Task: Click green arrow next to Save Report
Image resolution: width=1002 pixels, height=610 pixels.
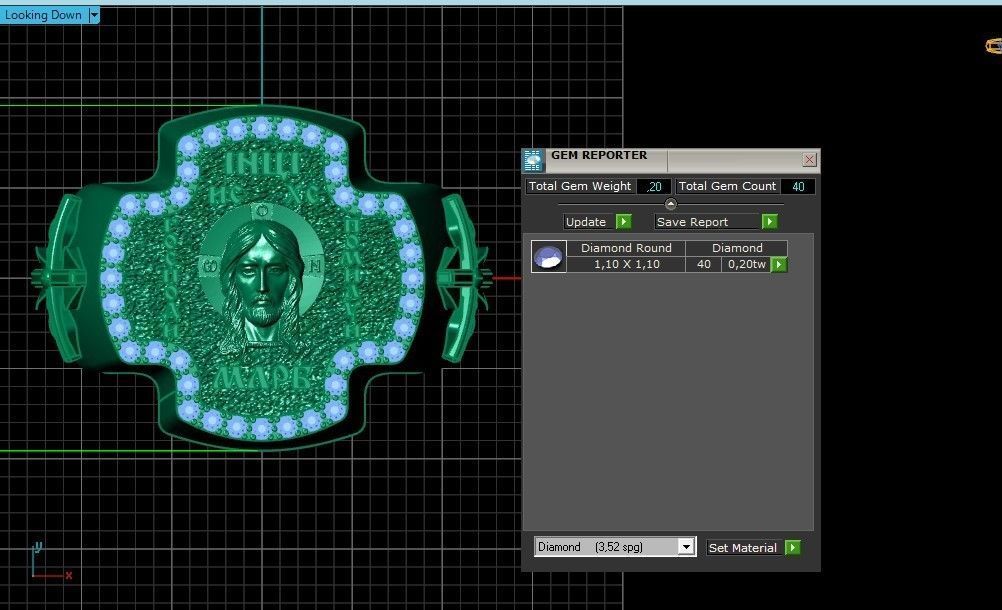Action: pos(769,221)
